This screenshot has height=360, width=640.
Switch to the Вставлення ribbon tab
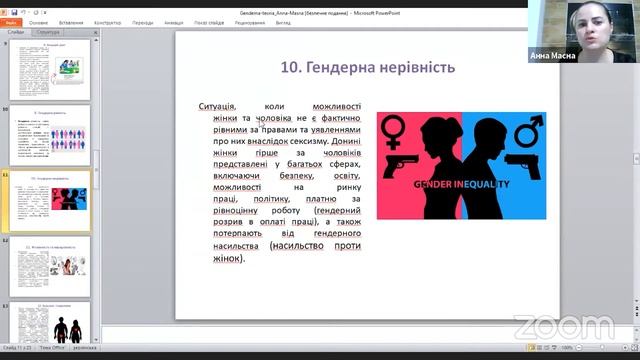click(71, 23)
